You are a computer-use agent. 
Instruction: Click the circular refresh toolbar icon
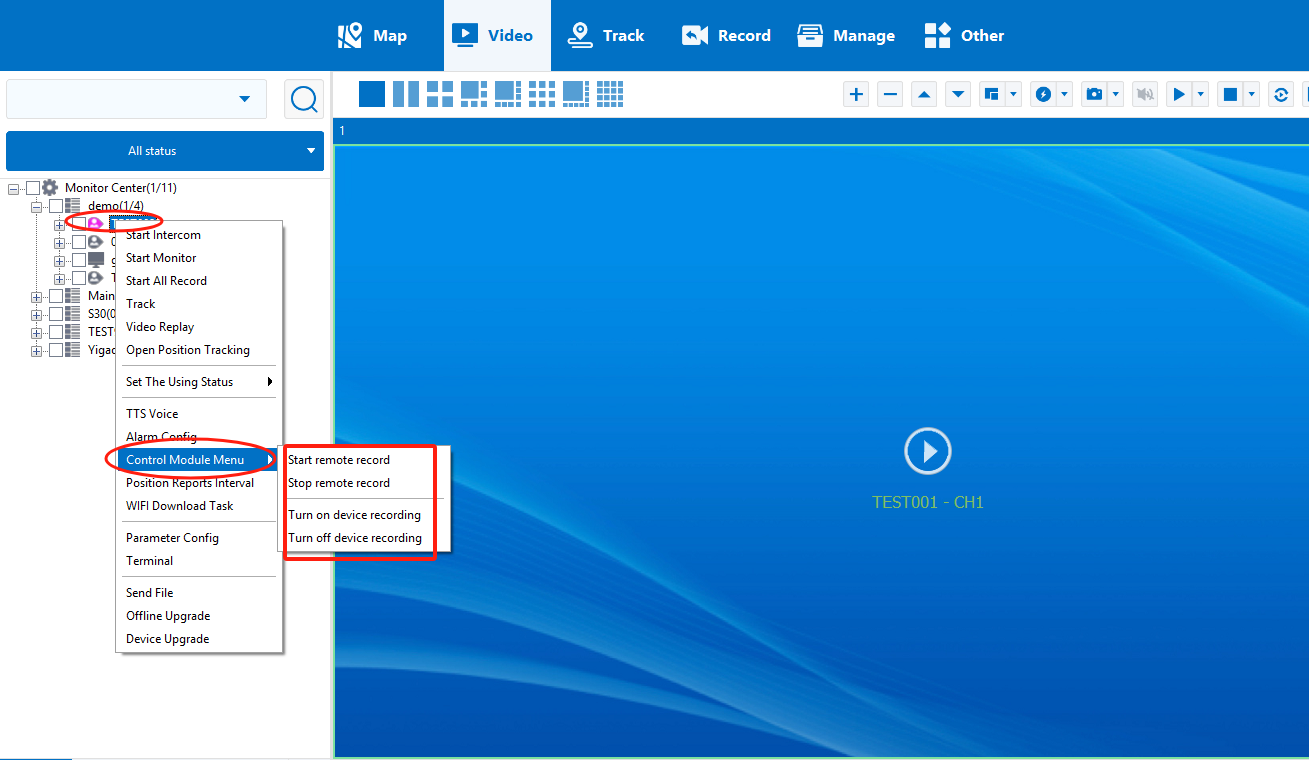1281,94
